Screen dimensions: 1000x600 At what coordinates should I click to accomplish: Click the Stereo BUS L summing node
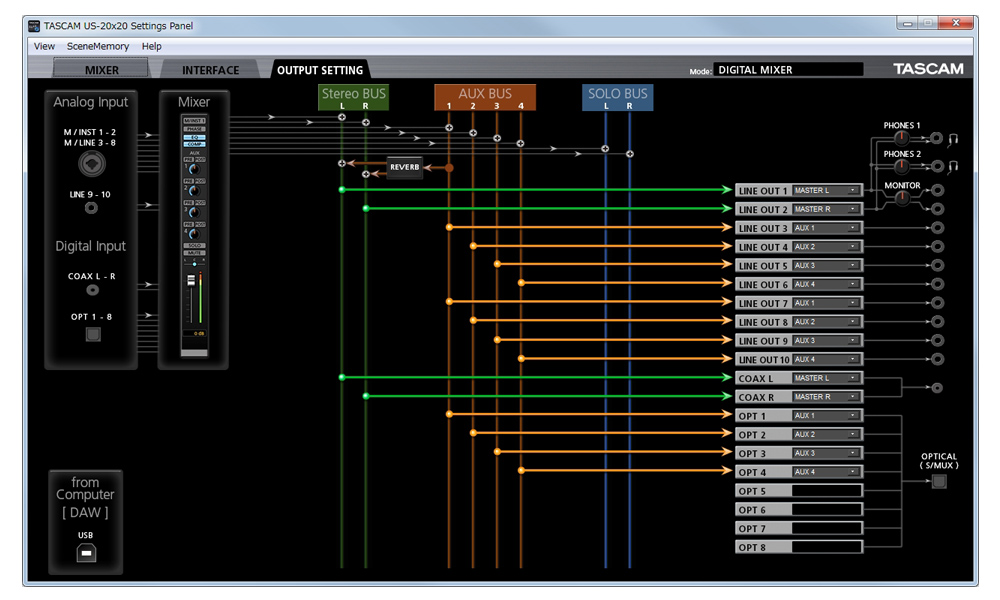[x=342, y=117]
